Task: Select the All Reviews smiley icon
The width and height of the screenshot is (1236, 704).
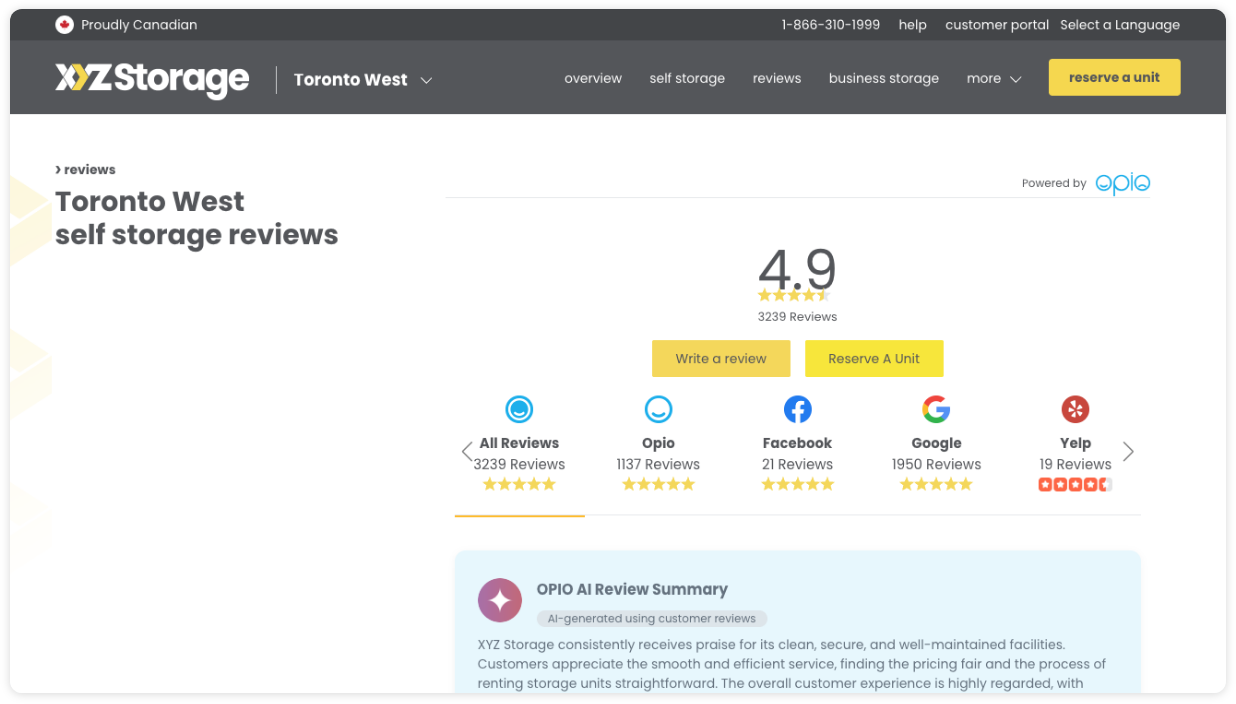Action: [x=519, y=409]
